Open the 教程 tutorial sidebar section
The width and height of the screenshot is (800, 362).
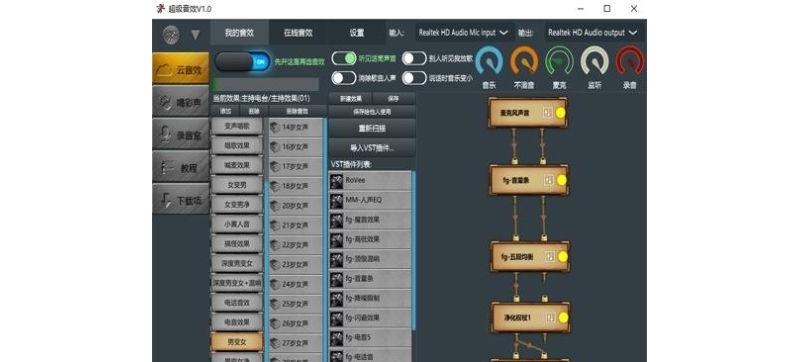[x=181, y=167]
